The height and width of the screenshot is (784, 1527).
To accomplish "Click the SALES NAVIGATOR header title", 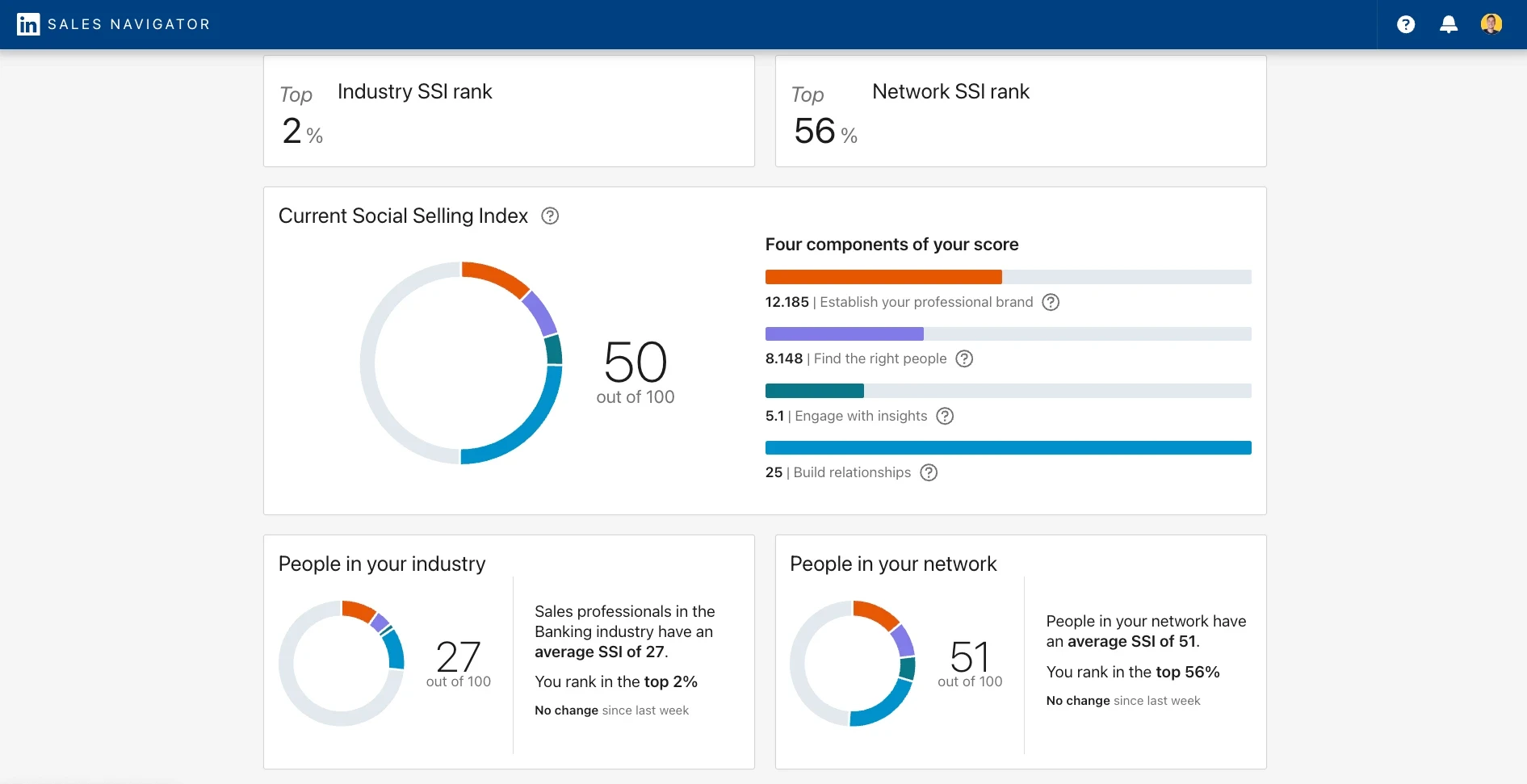I will (129, 24).
